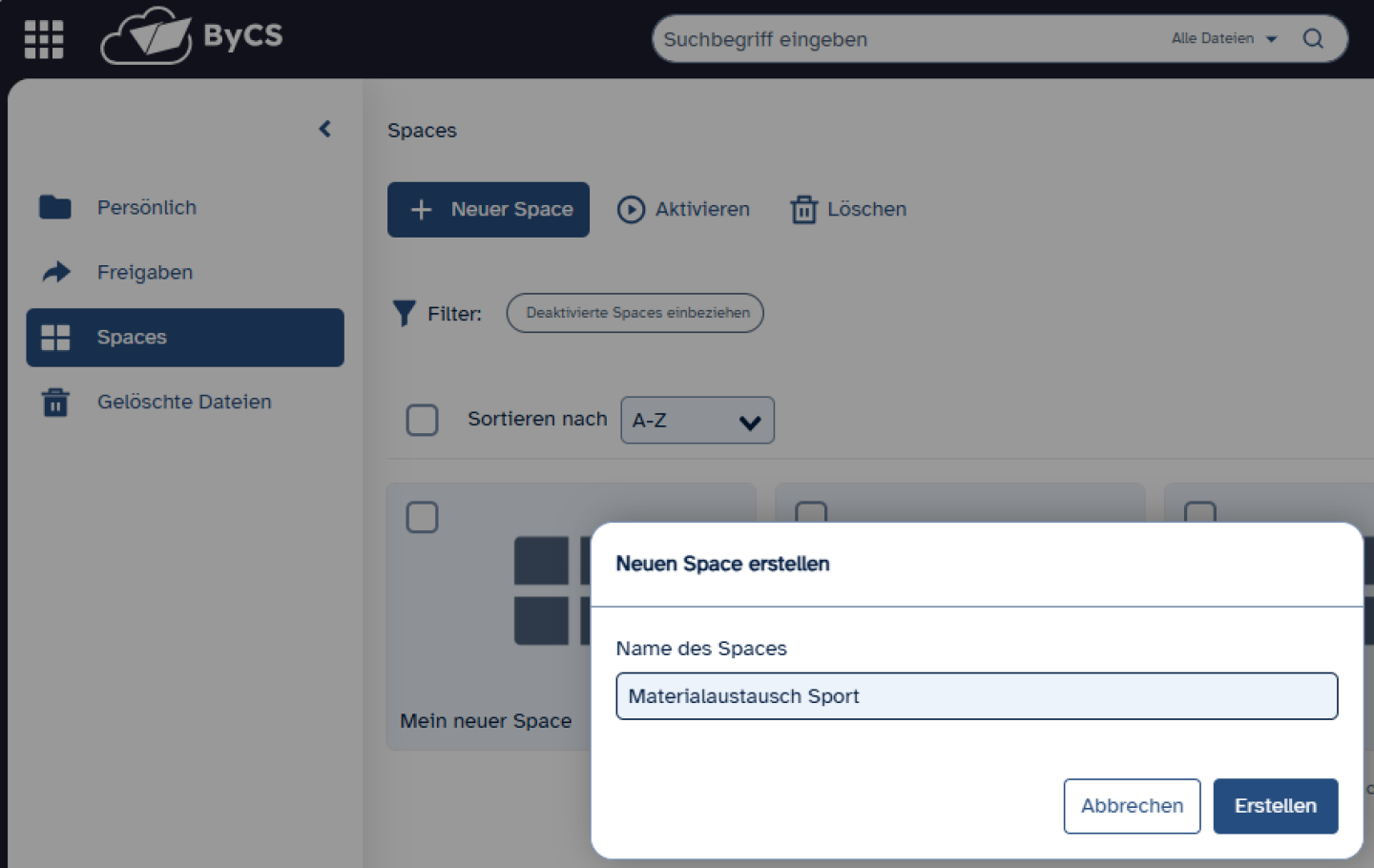Click the Aktivieren play icon

[x=632, y=209]
